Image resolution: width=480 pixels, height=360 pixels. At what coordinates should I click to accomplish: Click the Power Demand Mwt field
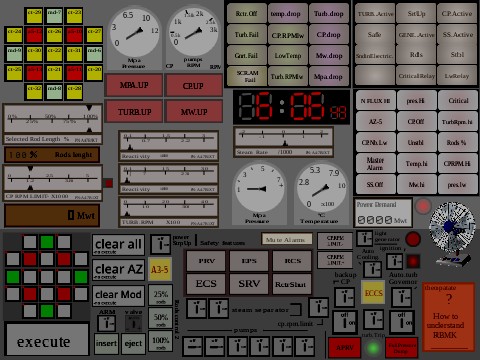coord(383,213)
